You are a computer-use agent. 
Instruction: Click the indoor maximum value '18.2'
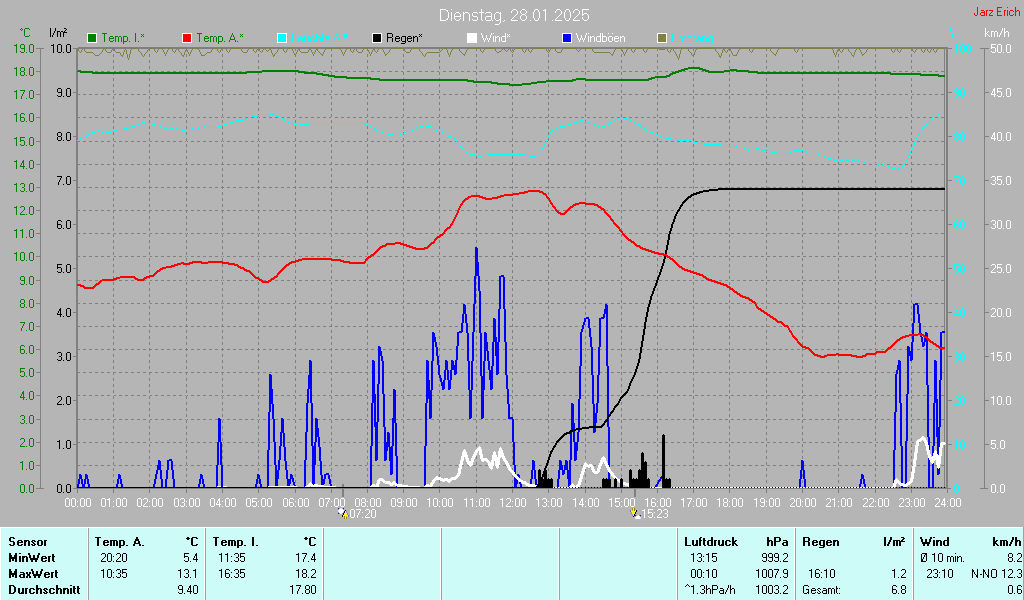point(306,574)
